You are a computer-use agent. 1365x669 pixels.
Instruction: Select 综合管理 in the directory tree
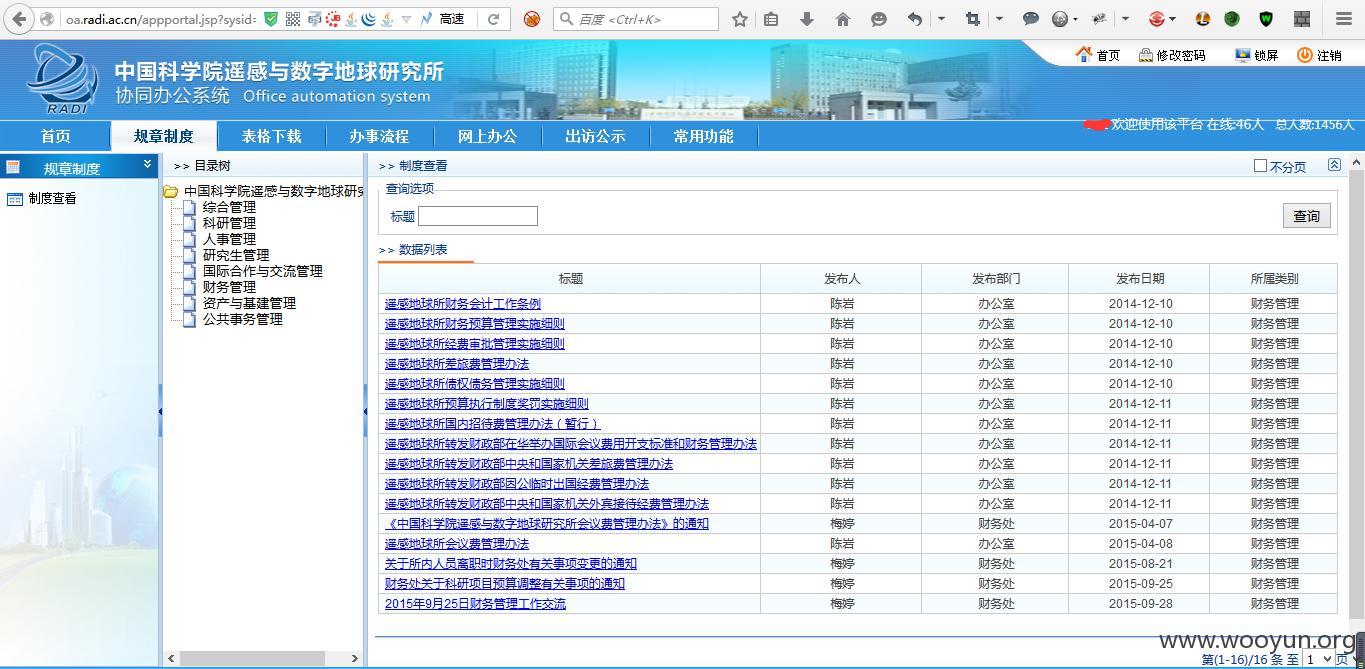point(229,207)
